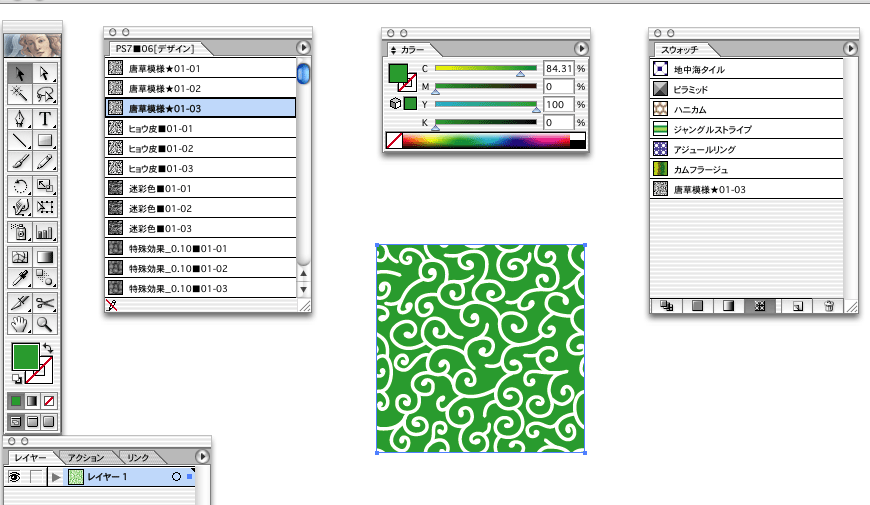Apply solid Color mode in the toolbox
Screen dimensions: 870x505
[x=16, y=401]
